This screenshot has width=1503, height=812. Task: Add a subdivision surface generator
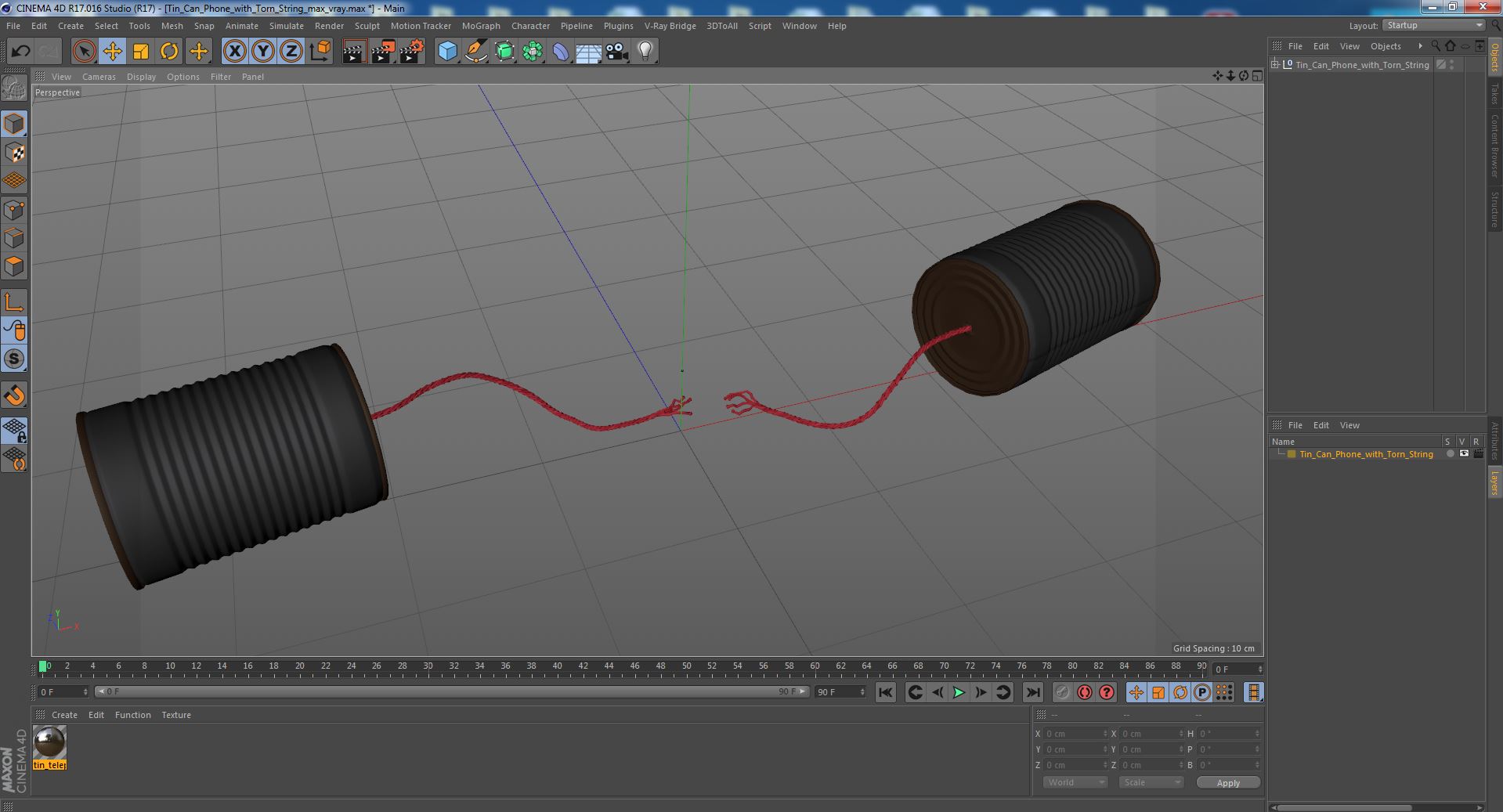point(504,52)
